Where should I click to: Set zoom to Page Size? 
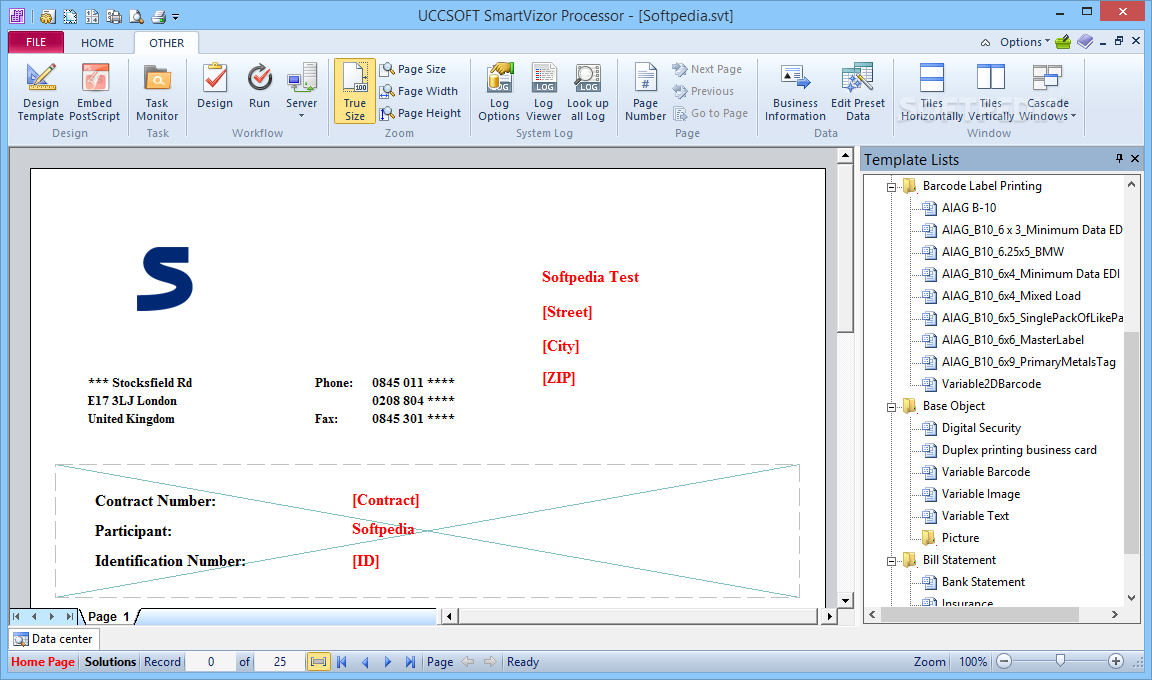click(413, 69)
